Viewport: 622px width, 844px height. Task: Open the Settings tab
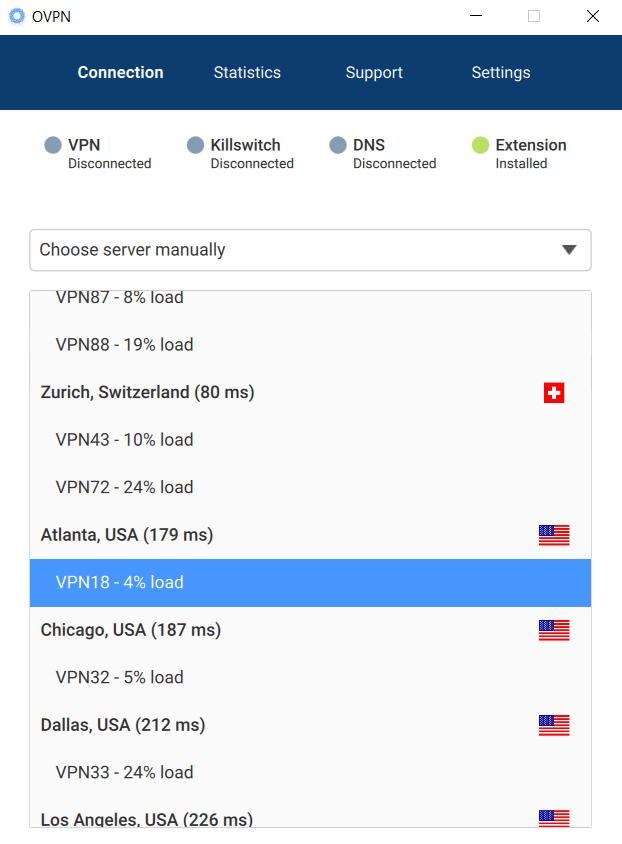[500, 72]
